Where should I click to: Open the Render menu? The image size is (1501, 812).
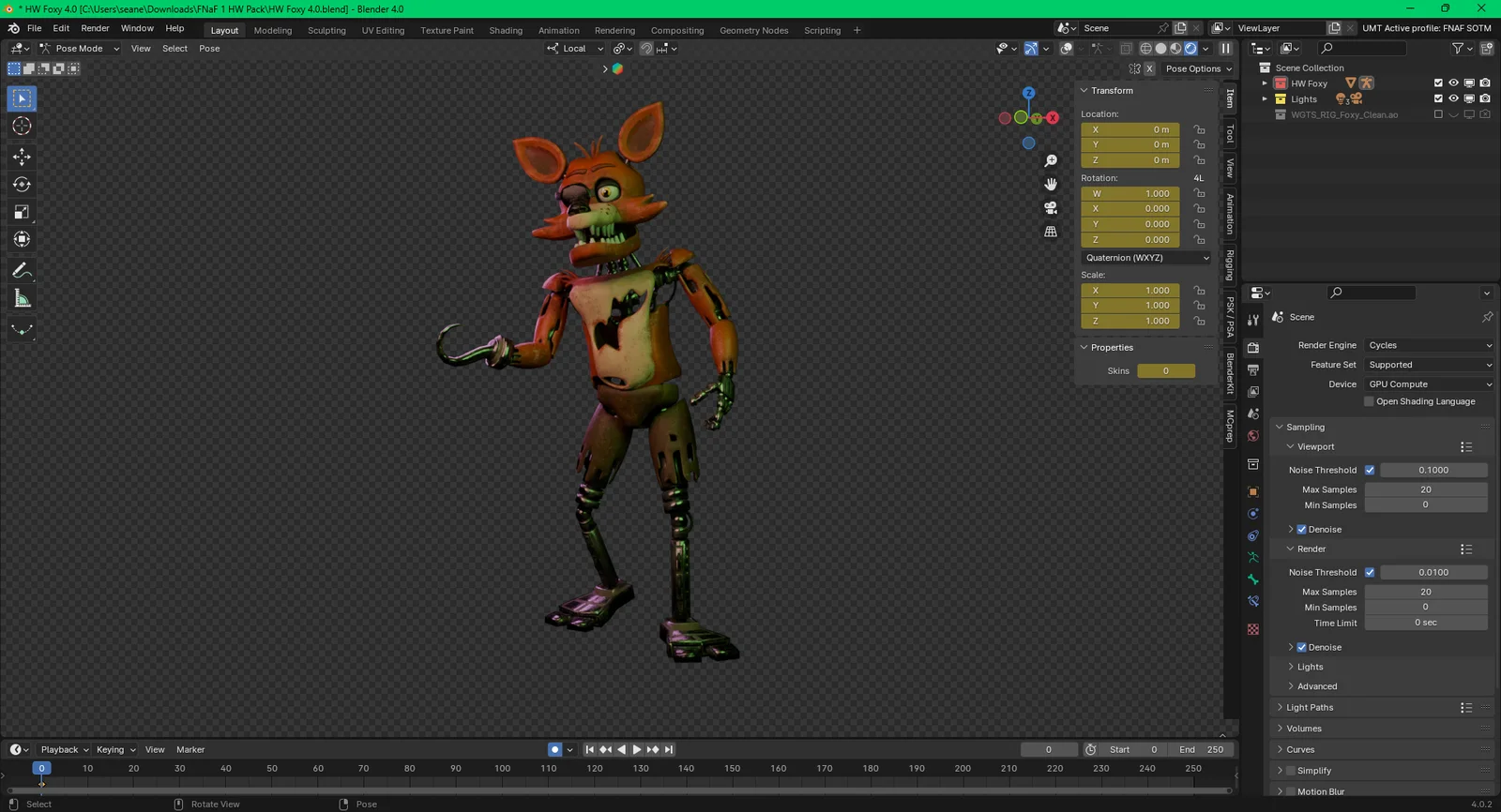[95, 28]
